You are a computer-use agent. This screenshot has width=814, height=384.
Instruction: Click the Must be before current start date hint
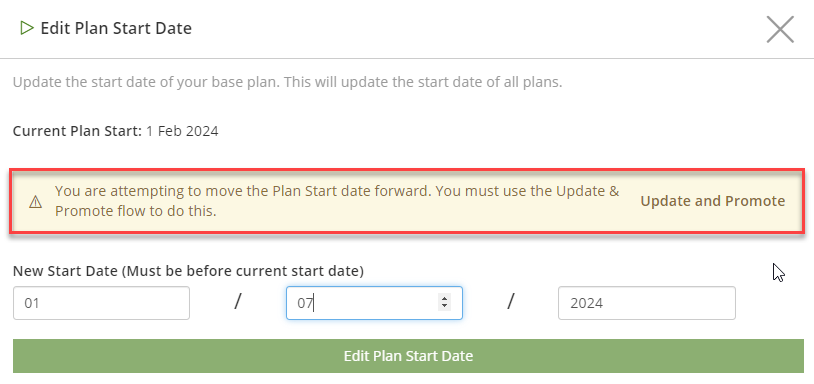coord(242,271)
